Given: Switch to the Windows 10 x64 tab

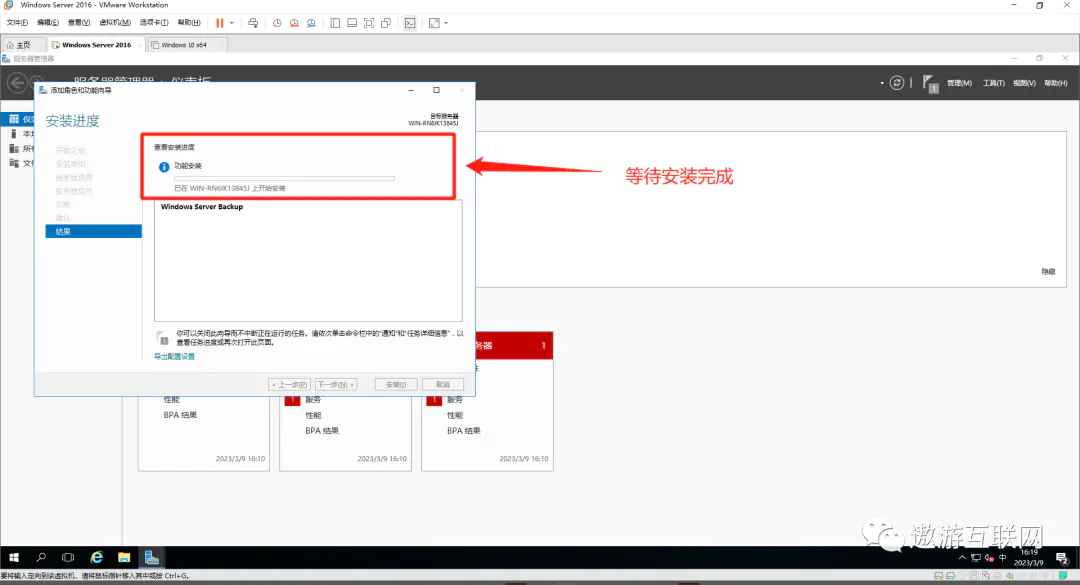Looking at the screenshot, I should pyautogui.click(x=186, y=44).
